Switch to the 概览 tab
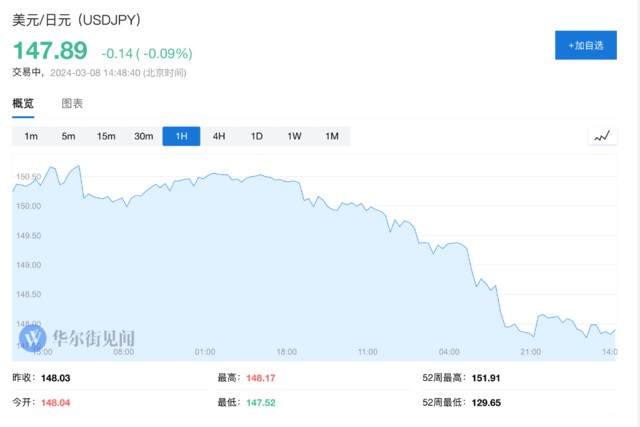The image size is (640, 427). [x=23, y=103]
